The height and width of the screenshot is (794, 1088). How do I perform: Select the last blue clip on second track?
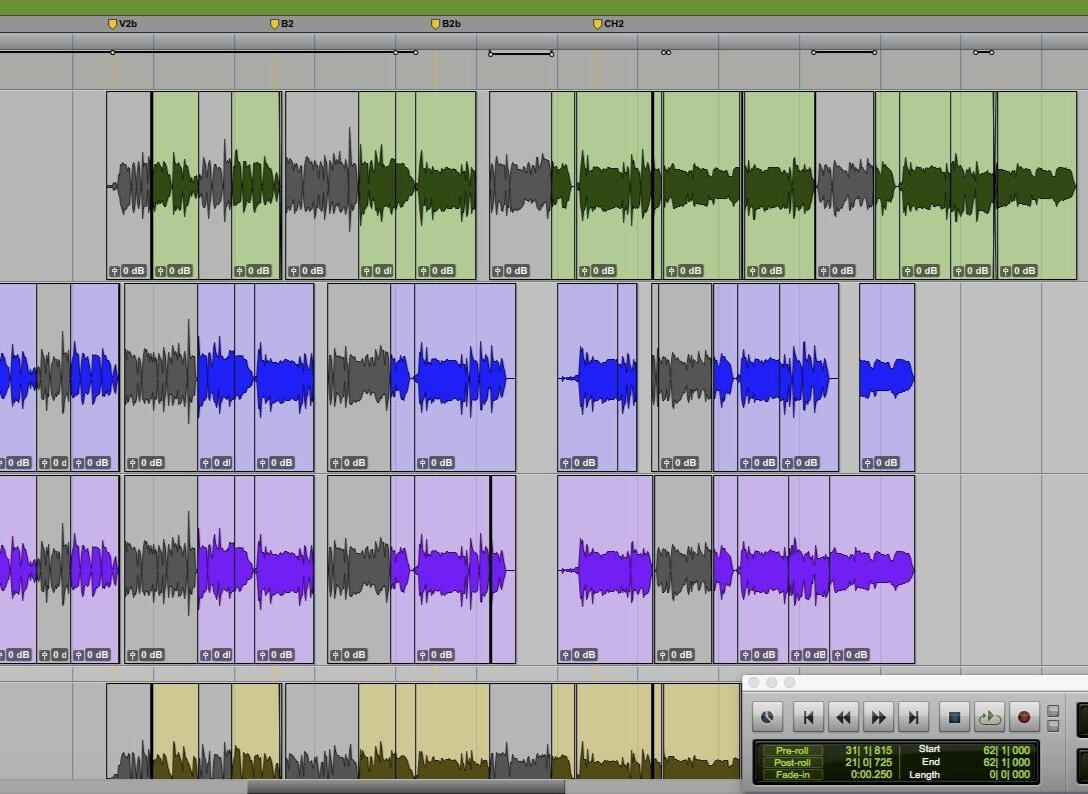click(x=887, y=375)
